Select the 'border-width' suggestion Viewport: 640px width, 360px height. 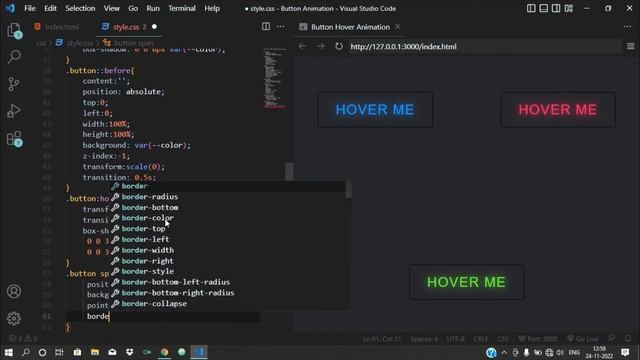228,250
